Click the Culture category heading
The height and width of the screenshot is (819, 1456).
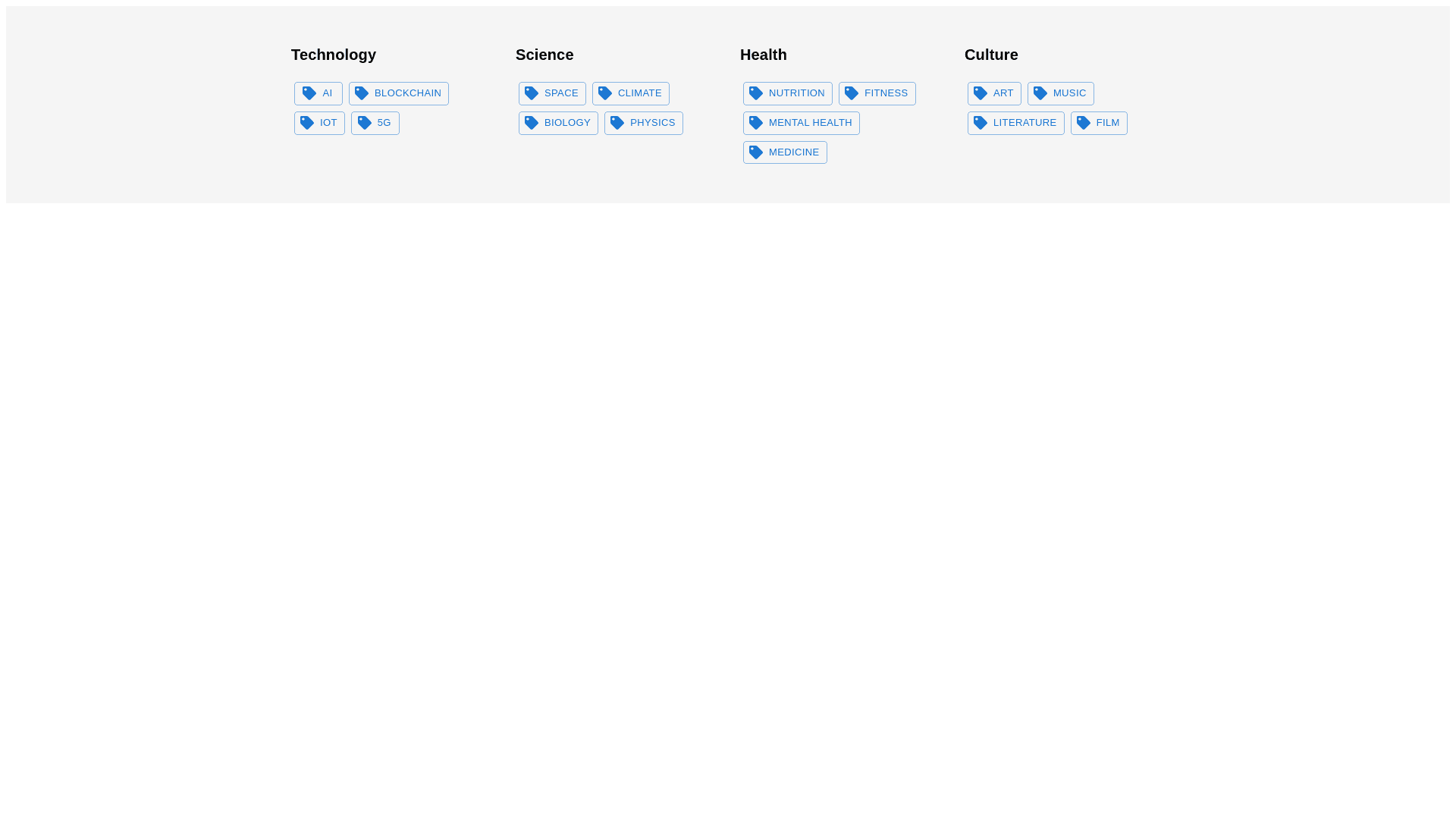coord(991,55)
